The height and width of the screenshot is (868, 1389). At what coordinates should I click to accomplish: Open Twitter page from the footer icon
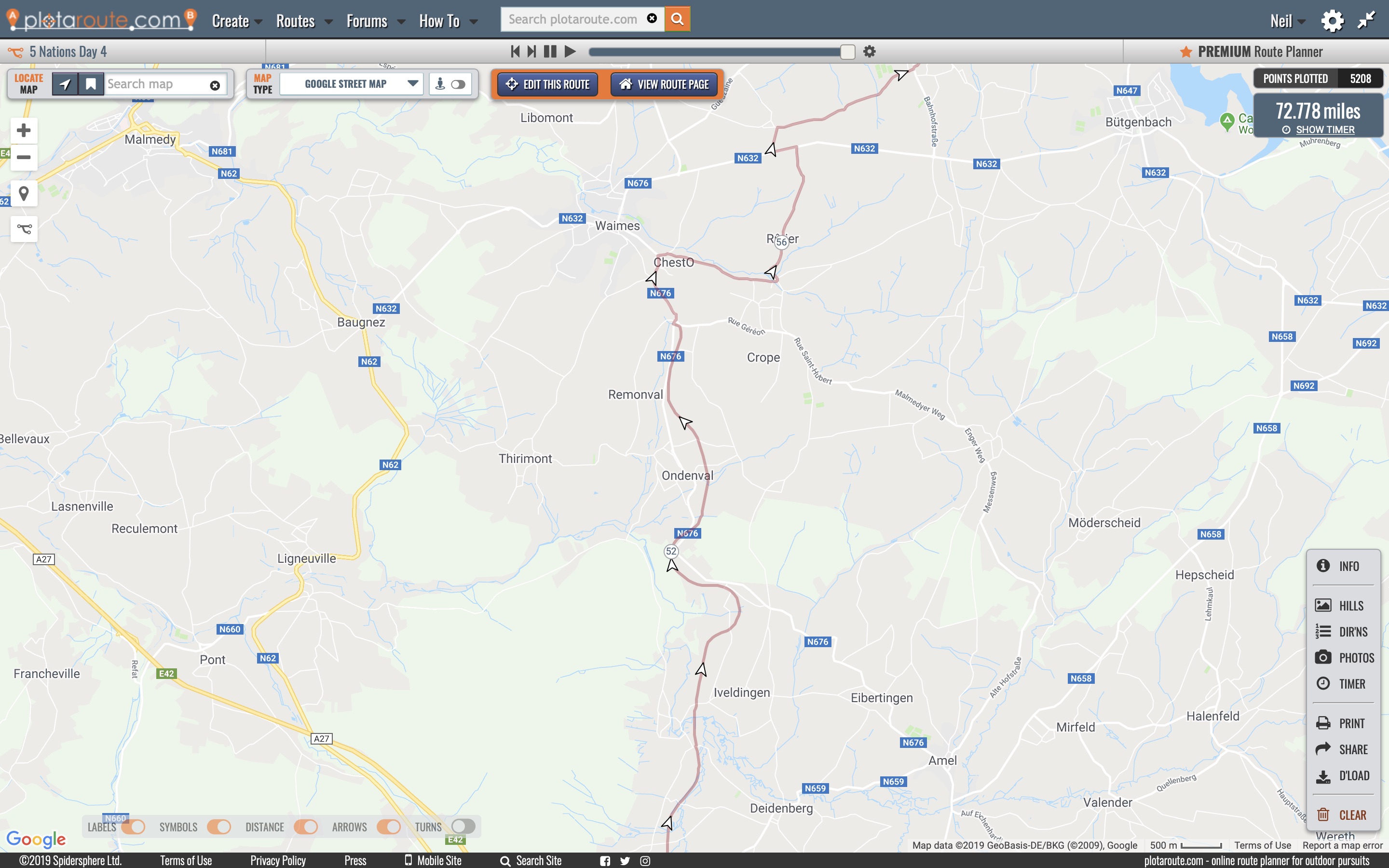click(x=625, y=861)
